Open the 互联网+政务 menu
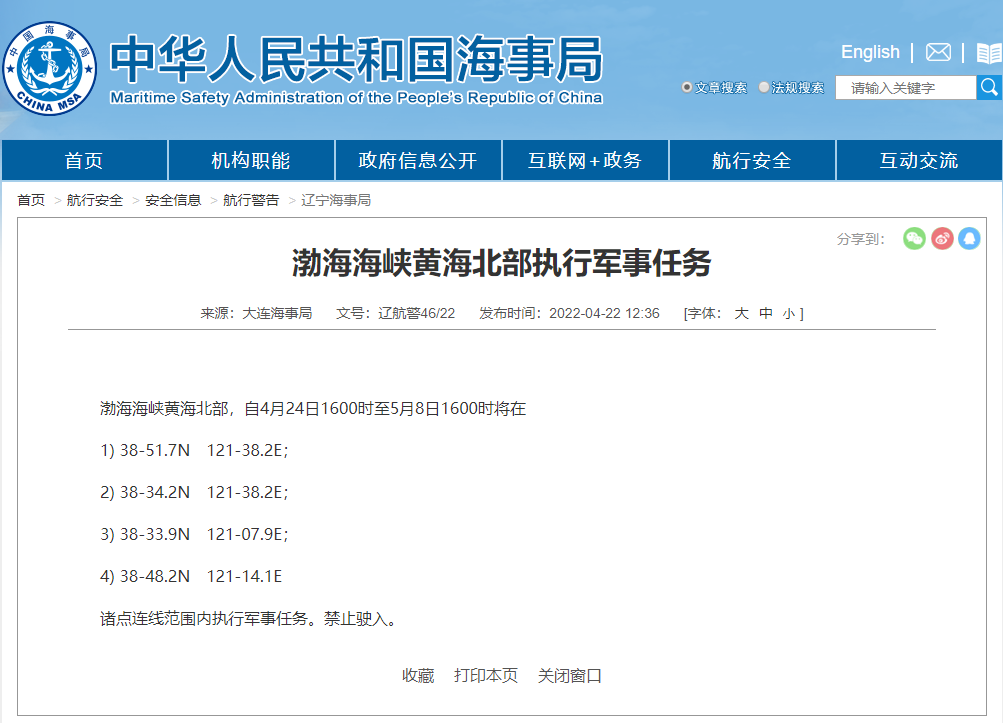This screenshot has width=1003, height=723. (584, 161)
